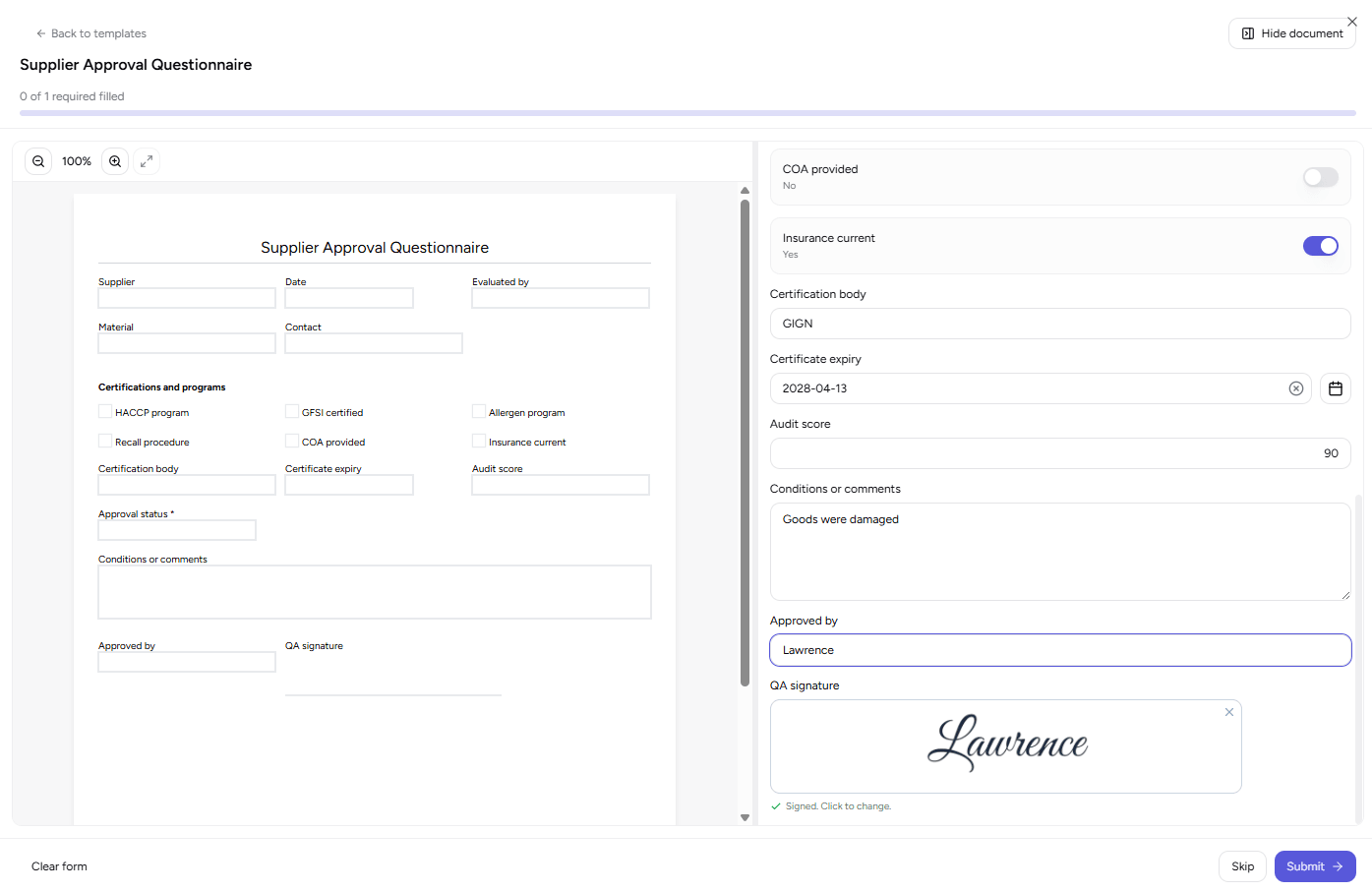Screen dimensions: 1372x892
Task: Click the Audit score input field
Action: (x=1060, y=453)
